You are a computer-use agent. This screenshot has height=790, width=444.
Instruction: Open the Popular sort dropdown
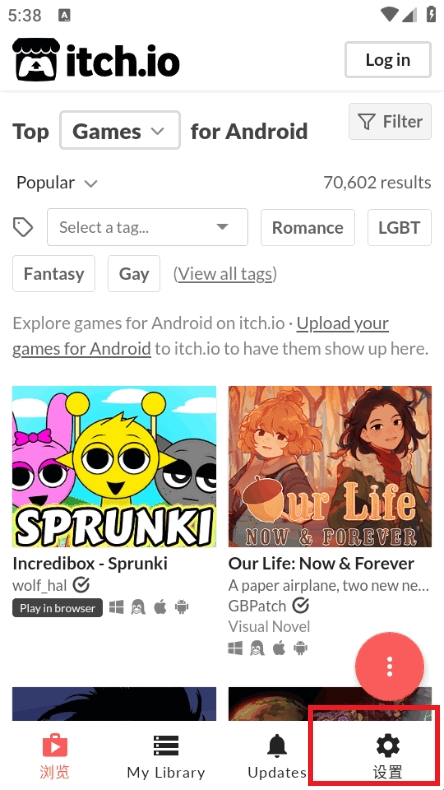(57, 182)
